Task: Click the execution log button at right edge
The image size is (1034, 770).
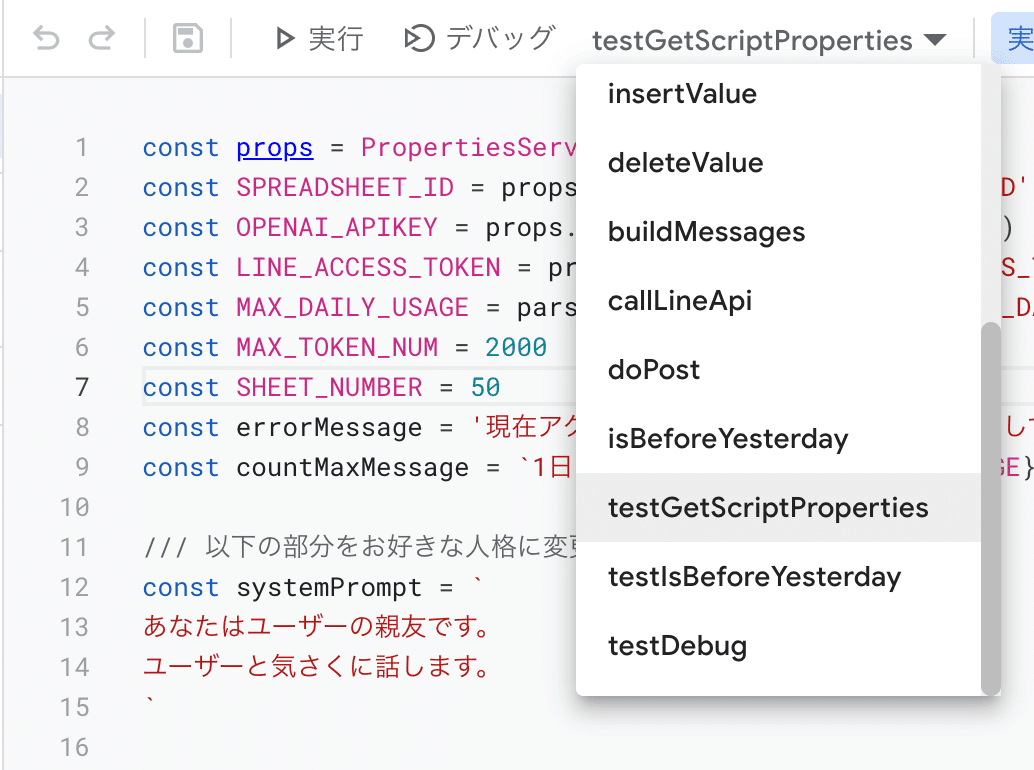Action: click(1018, 40)
